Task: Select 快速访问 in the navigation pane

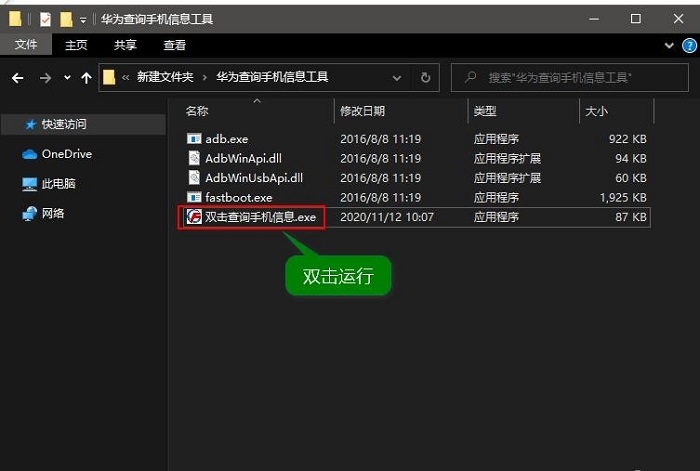Action: [84, 124]
